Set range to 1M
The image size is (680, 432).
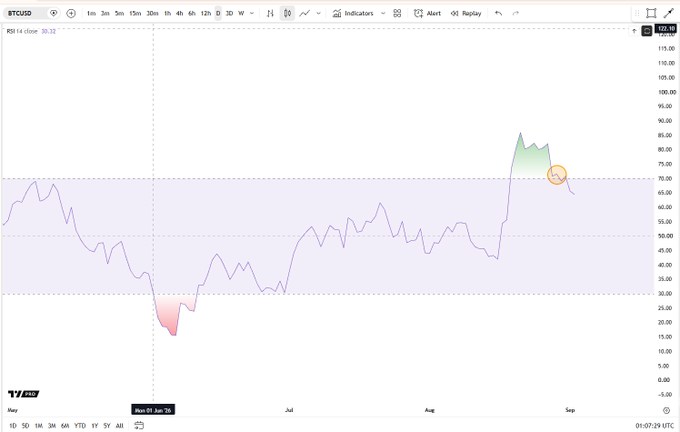(x=39, y=426)
